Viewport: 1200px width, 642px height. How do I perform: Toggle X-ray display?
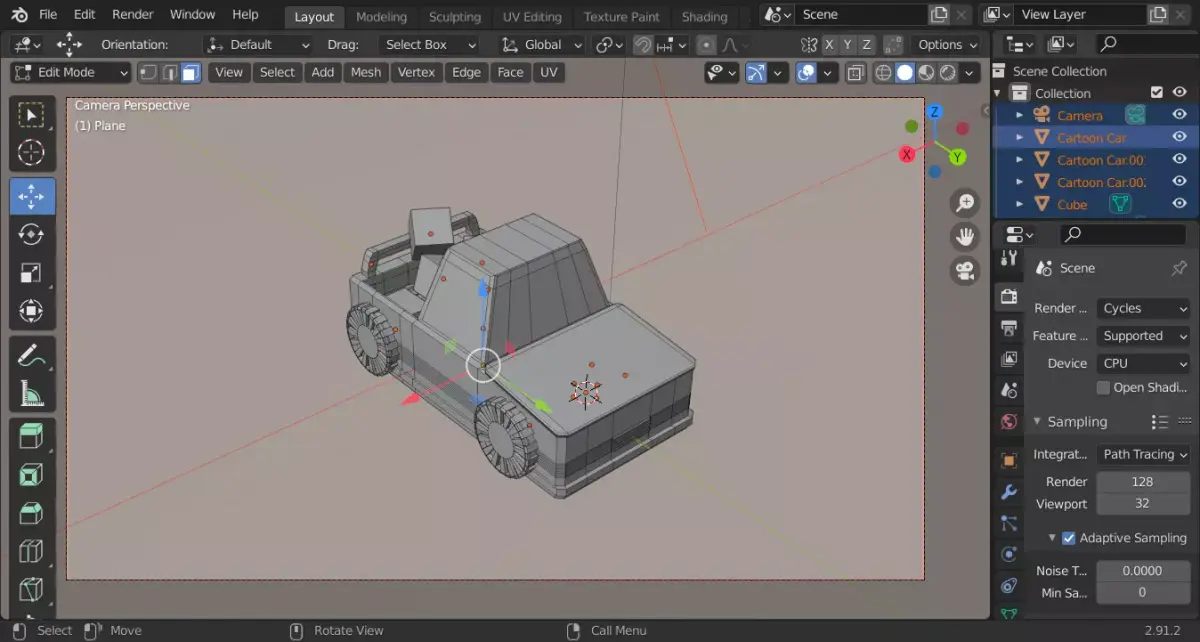click(855, 72)
